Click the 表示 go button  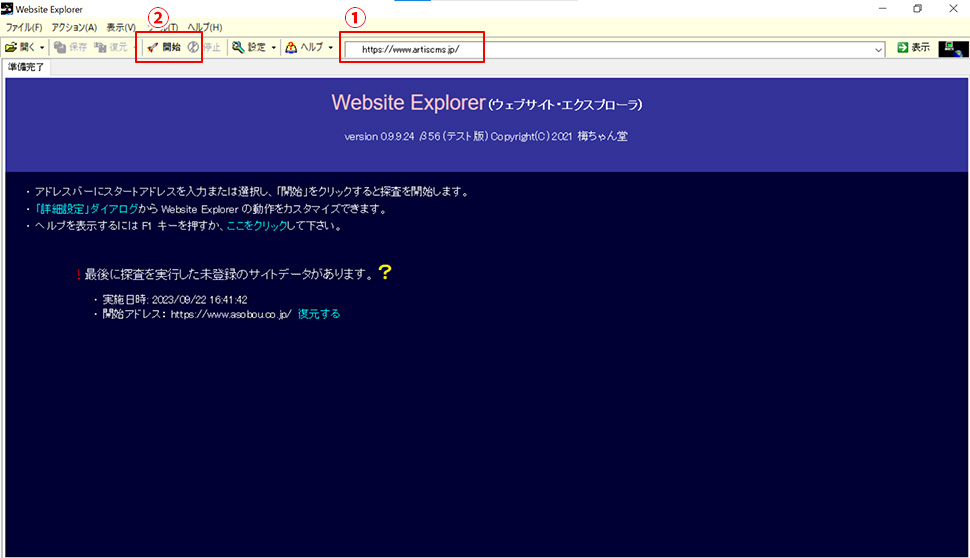[913, 48]
